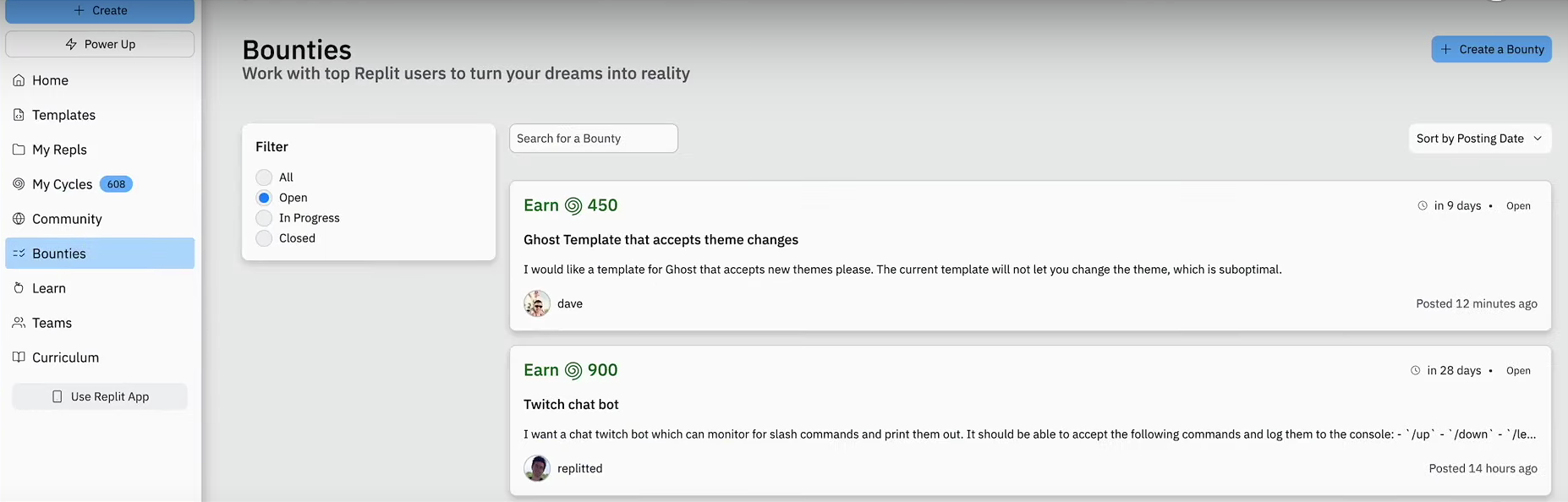This screenshot has width=1568, height=502.
Task: Click the My Repls folder icon
Action: pyautogui.click(x=19, y=150)
